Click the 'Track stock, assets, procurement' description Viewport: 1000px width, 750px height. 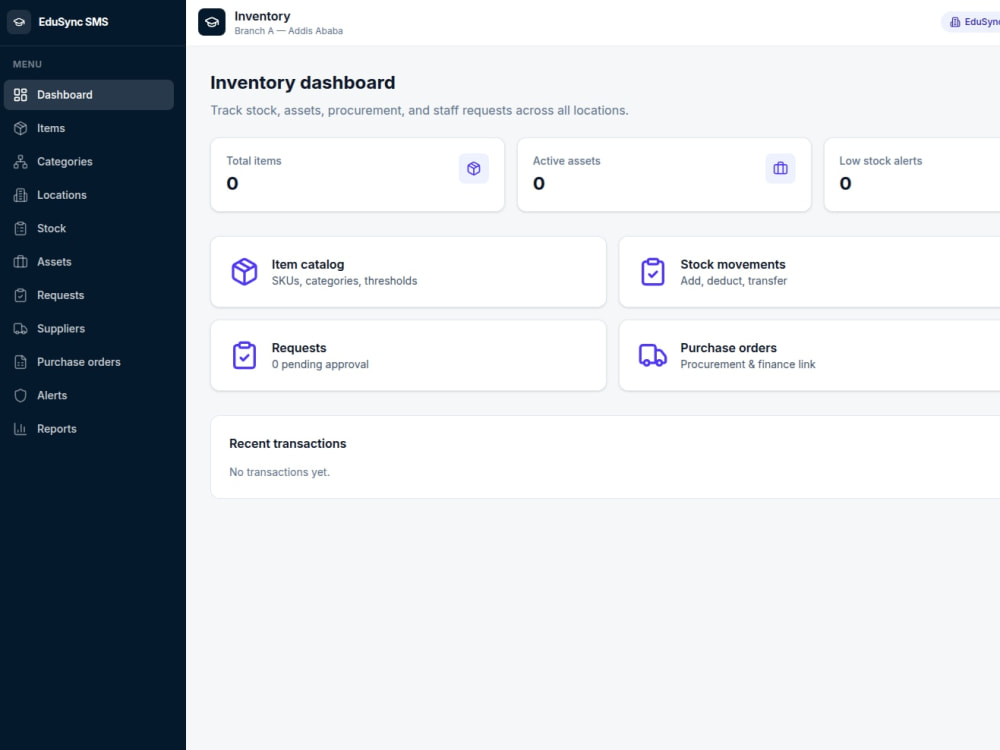(420, 110)
